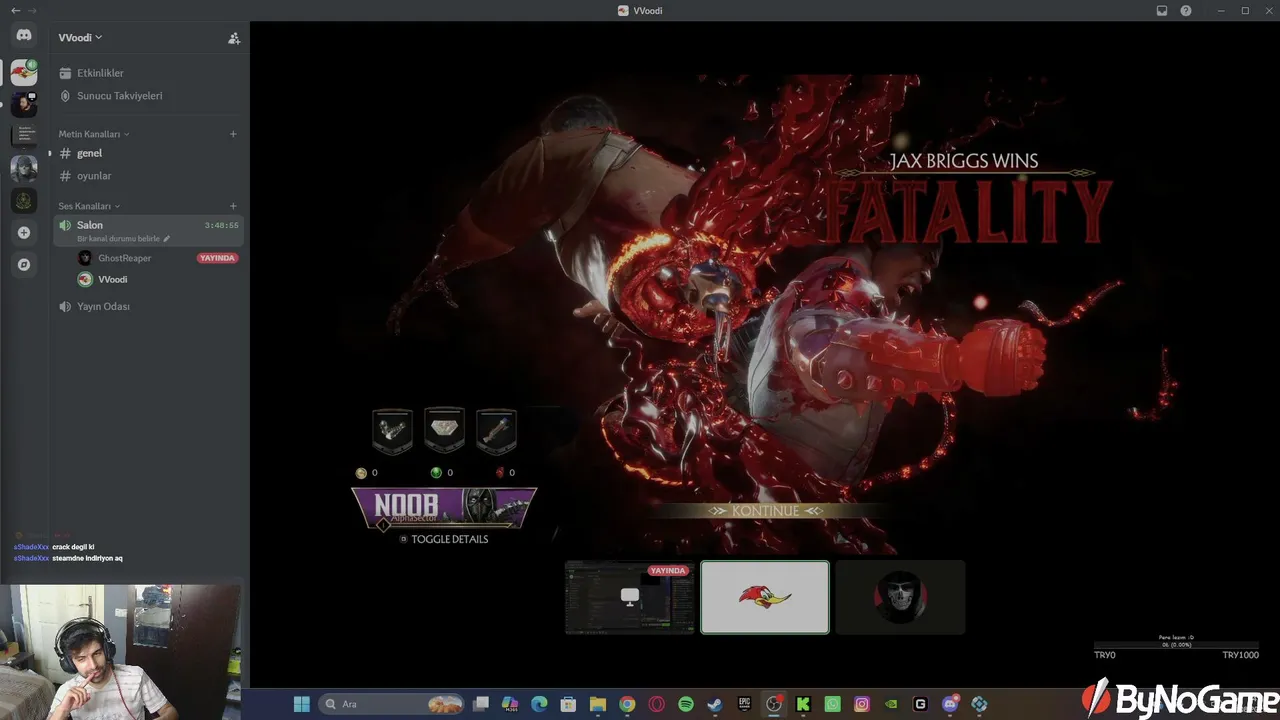Switch to OBS Studio on the taskbar
This screenshot has width=1280, height=720.
(774, 704)
